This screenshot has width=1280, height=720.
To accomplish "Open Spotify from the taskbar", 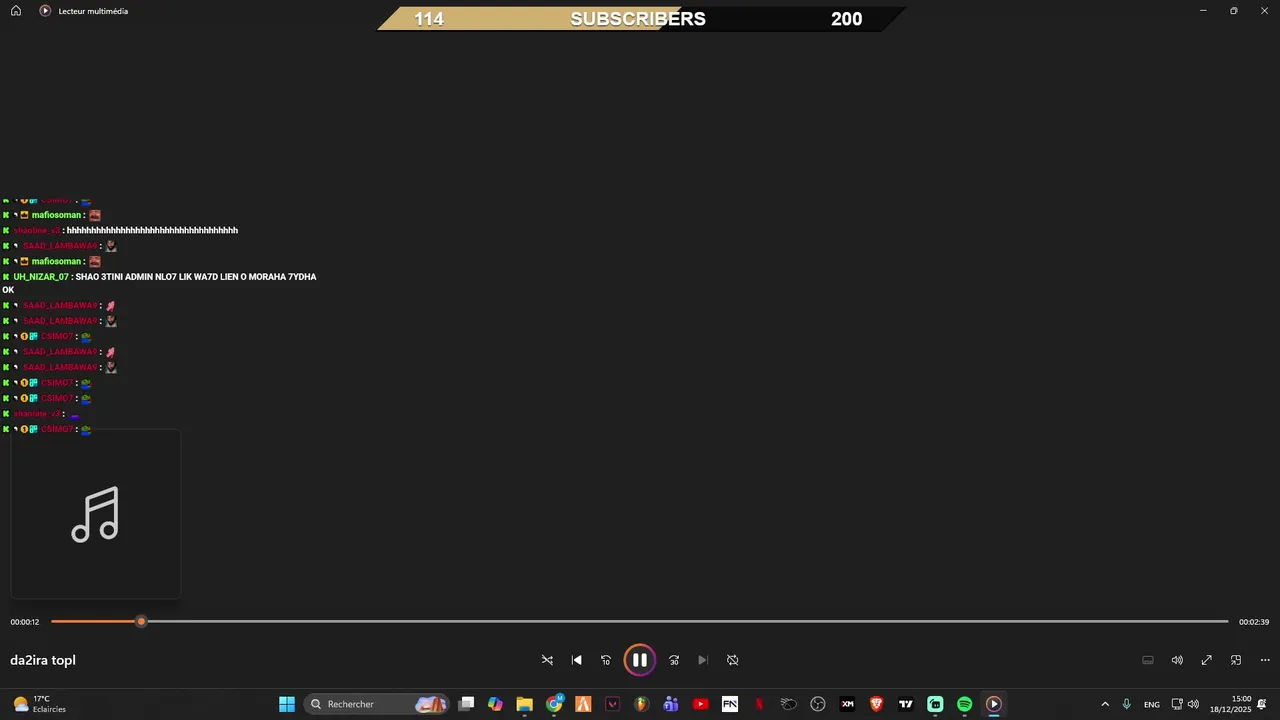I will point(965,704).
